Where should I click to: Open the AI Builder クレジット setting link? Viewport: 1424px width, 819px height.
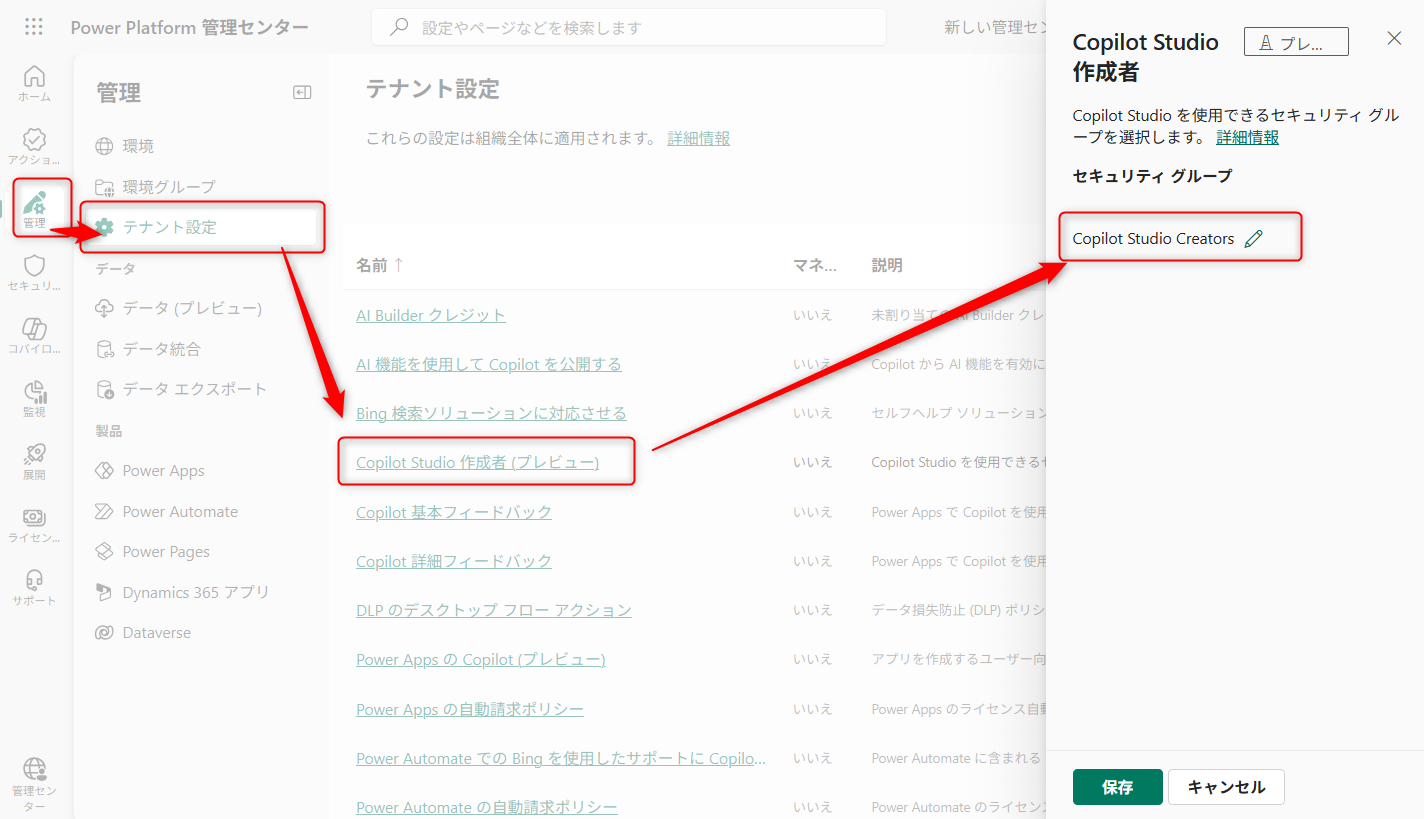pyautogui.click(x=430, y=315)
